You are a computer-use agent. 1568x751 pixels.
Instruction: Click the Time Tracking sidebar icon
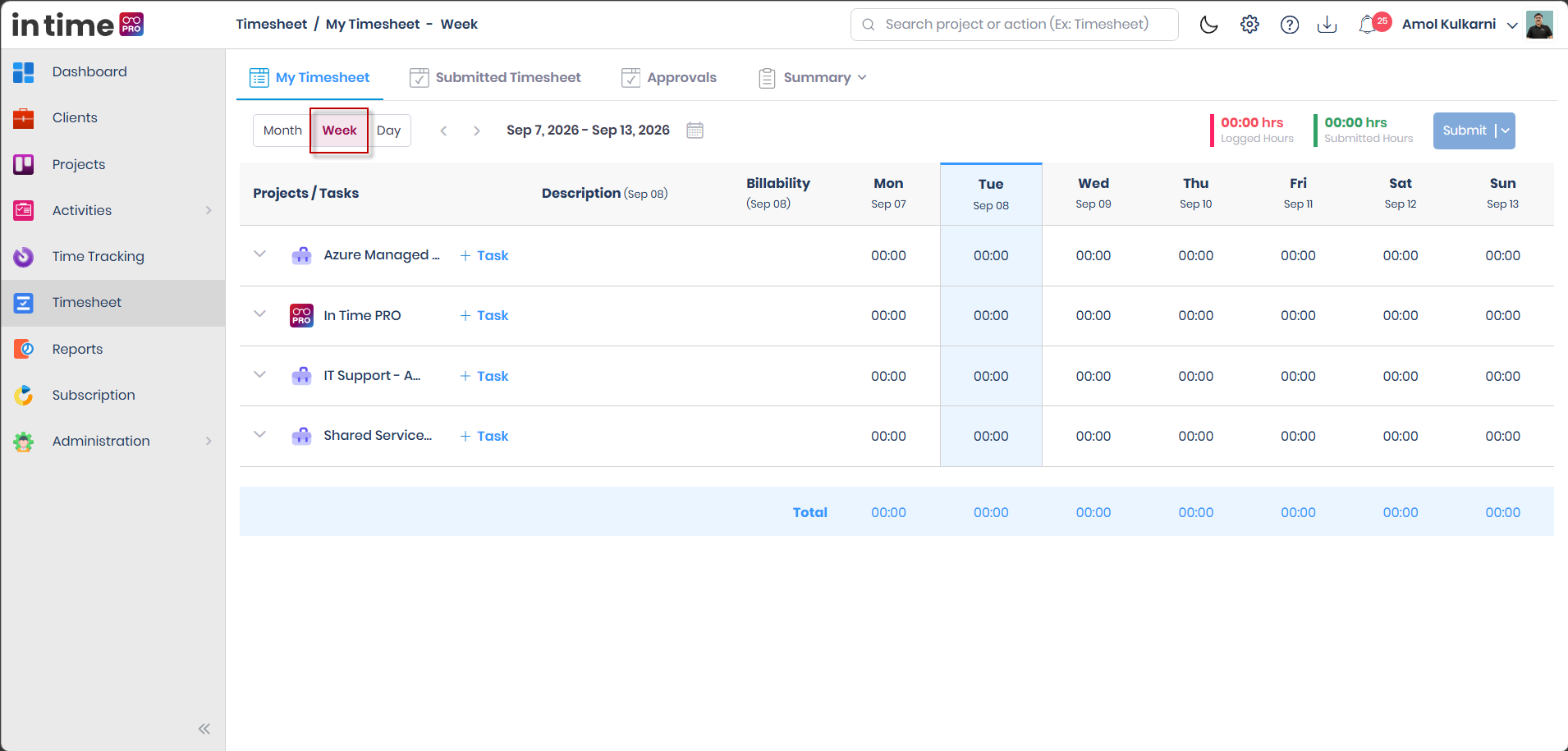click(24, 257)
